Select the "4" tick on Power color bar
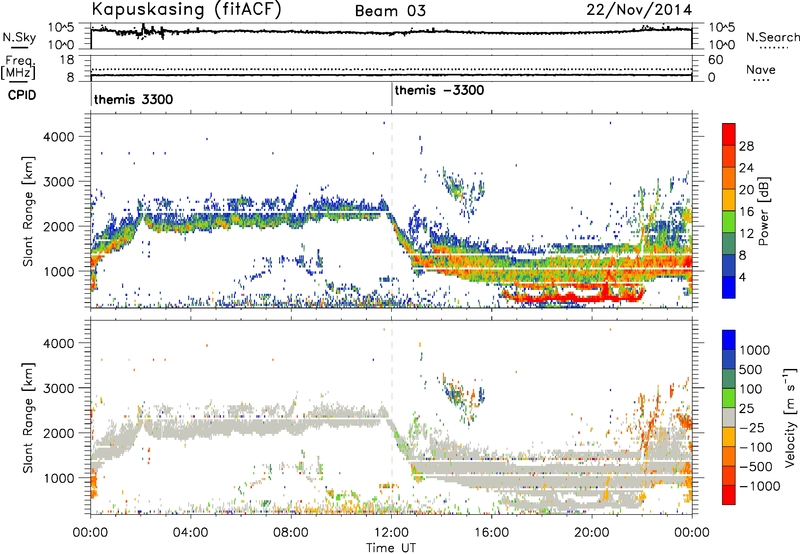The image size is (800, 554). tap(743, 277)
